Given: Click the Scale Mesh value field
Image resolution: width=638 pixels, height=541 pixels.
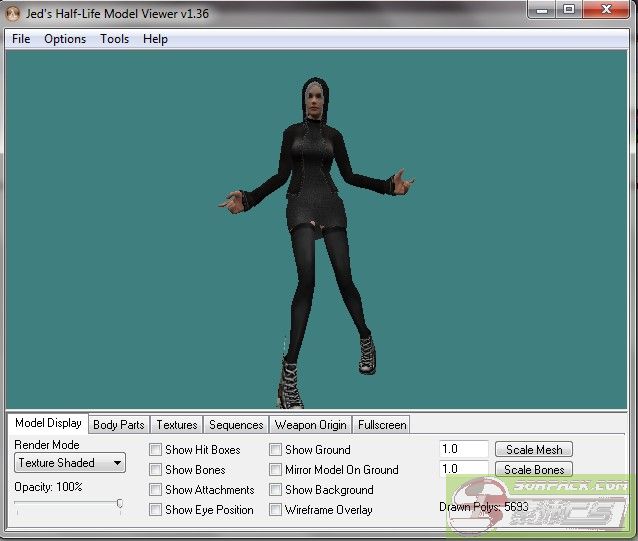Looking at the screenshot, I should pyautogui.click(x=463, y=449).
